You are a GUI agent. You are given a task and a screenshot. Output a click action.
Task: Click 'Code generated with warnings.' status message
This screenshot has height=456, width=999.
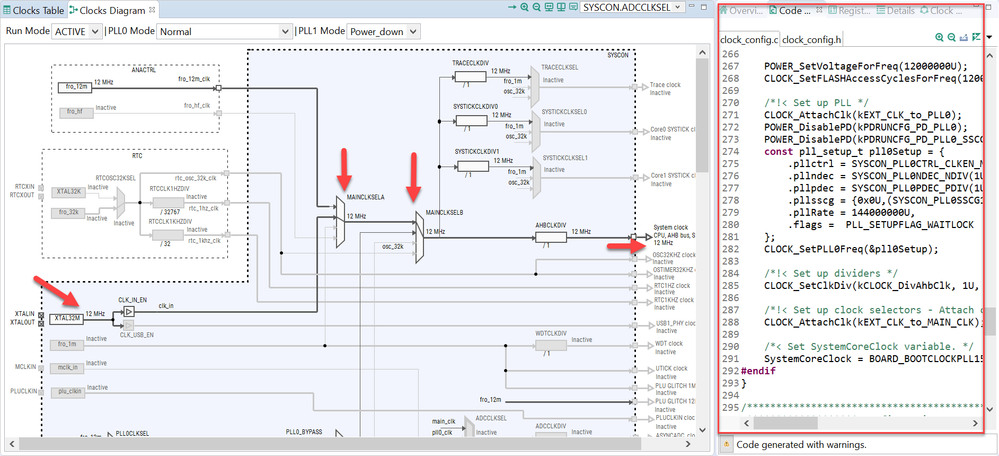pyautogui.click(x=801, y=444)
